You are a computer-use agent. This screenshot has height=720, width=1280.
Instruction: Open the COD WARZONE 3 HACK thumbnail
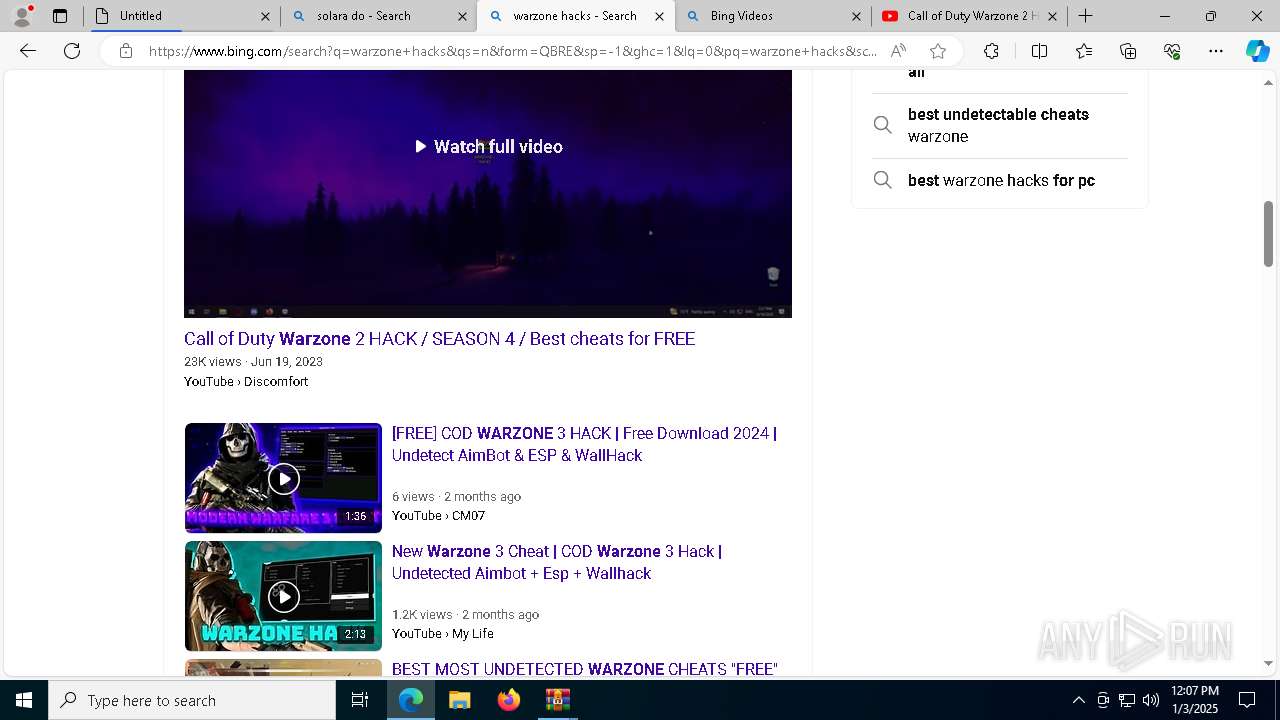pos(283,478)
